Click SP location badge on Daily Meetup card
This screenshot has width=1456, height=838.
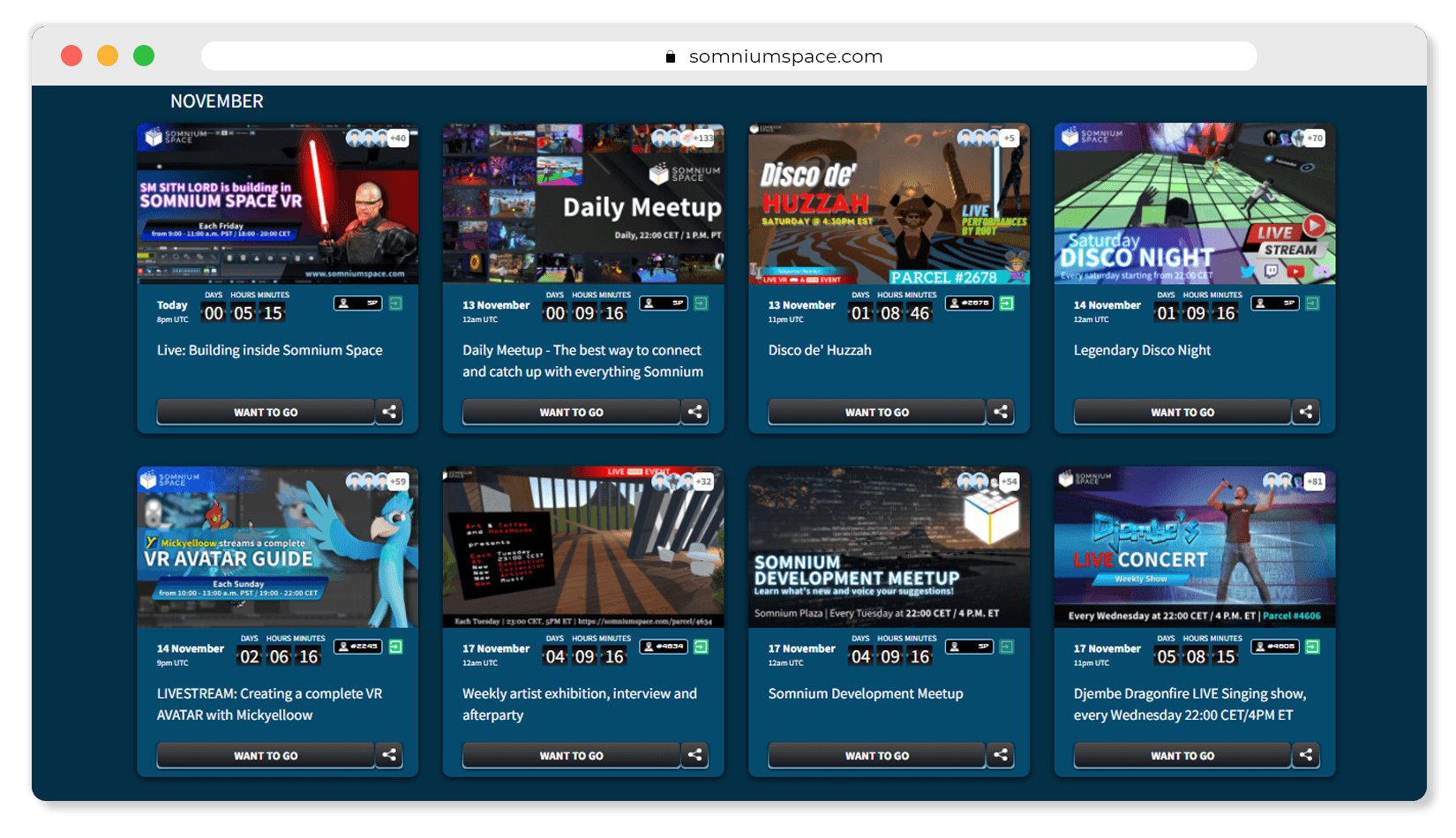click(664, 303)
